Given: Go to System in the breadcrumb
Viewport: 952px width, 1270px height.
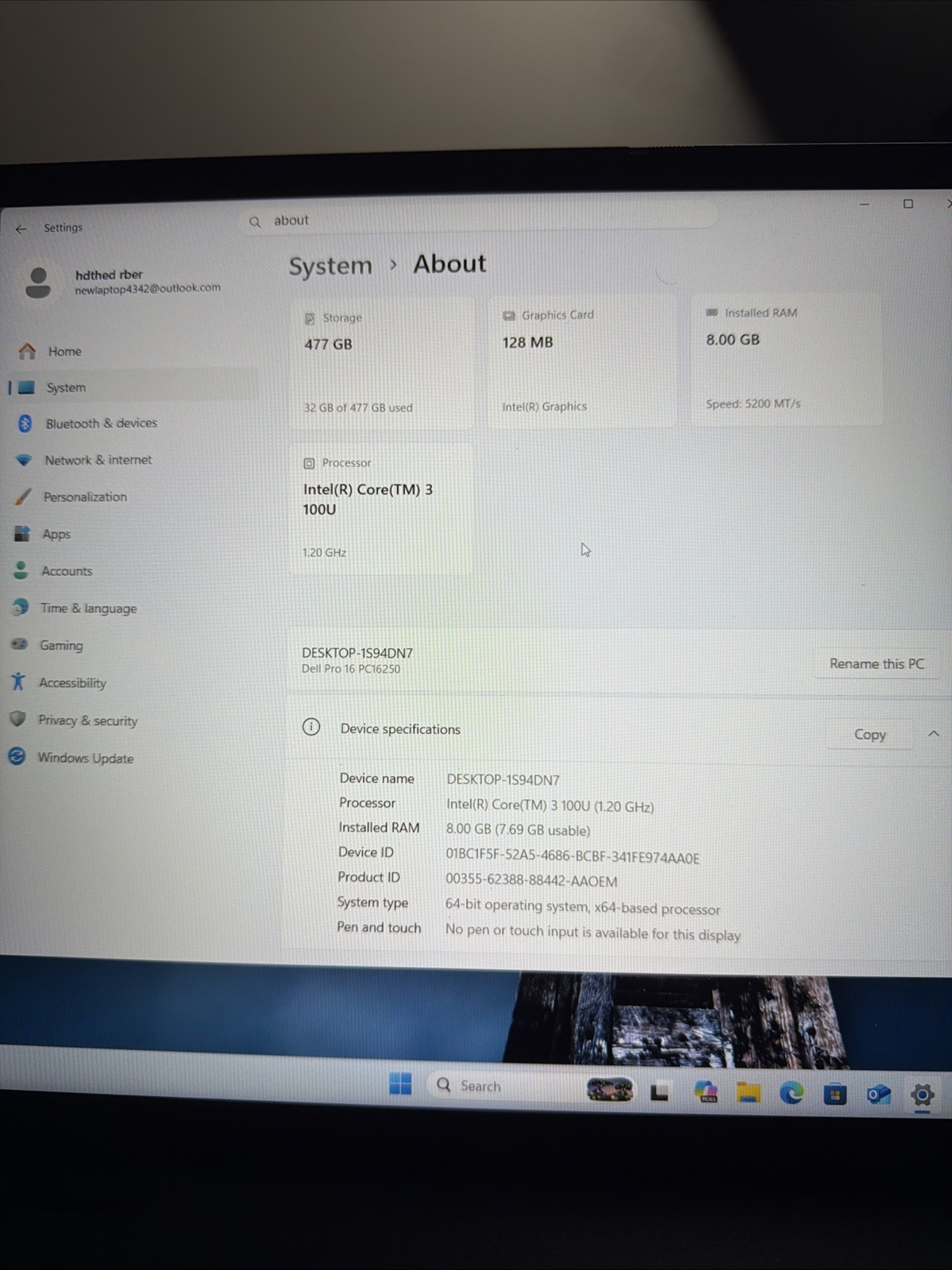Looking at the screenshot, I should coord(330,266).
